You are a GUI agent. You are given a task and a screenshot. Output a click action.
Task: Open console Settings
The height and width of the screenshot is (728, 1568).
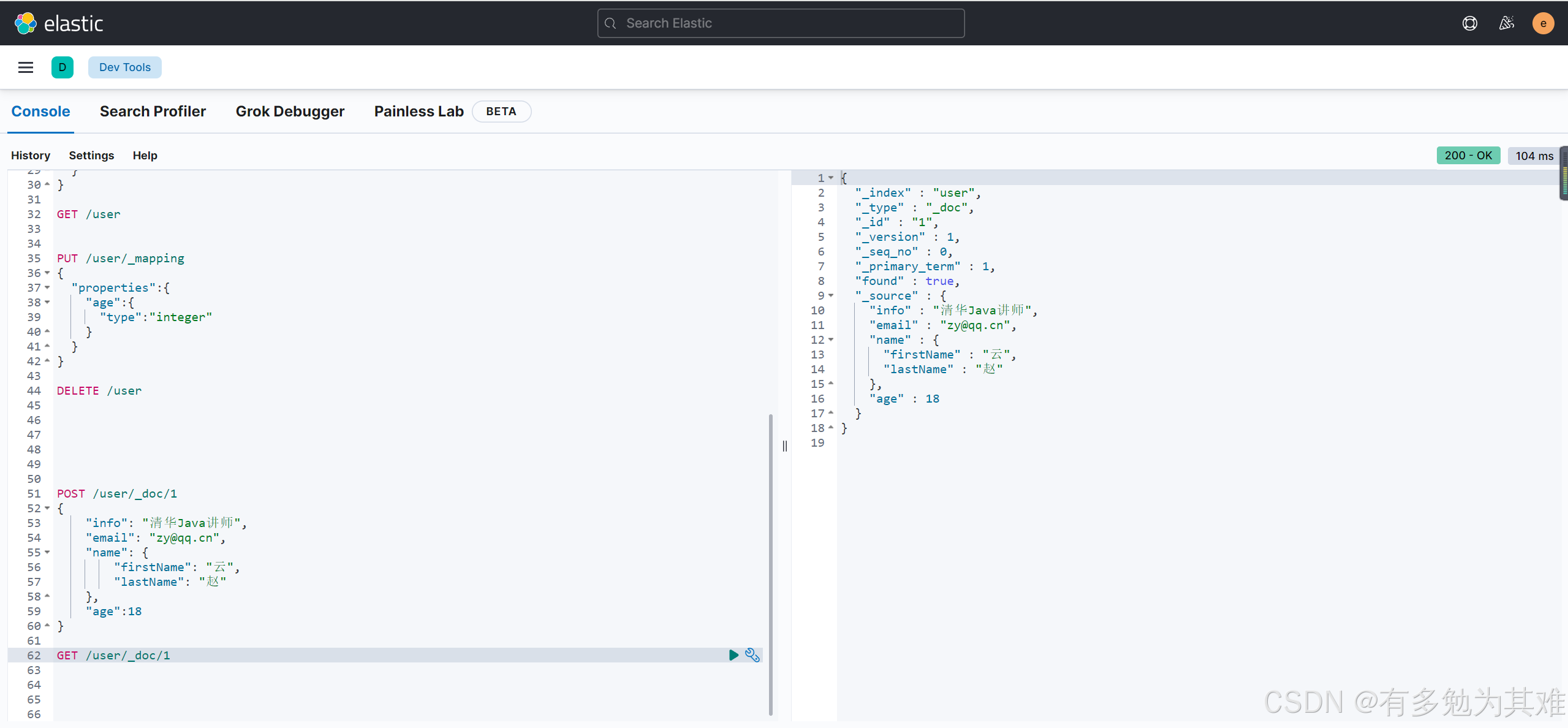coord(91,156)
